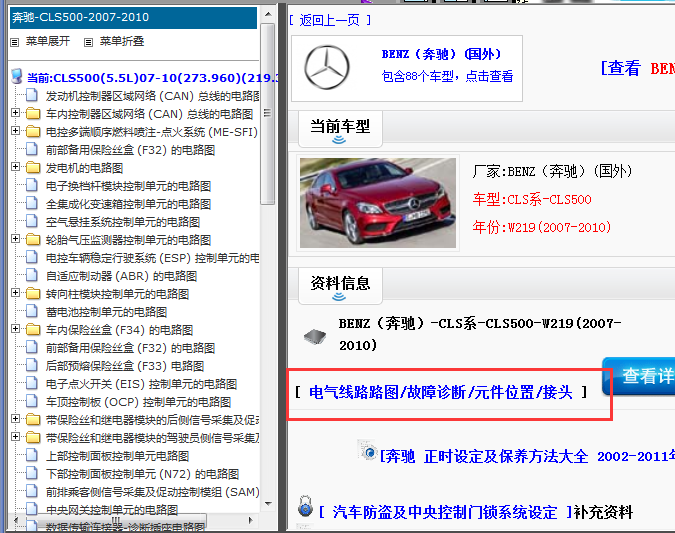The height and width of the screenshot is (533, 675).
Task: Click the gray device icon beside BENZ-CLS系-CLS500
Action: (315, 337)
